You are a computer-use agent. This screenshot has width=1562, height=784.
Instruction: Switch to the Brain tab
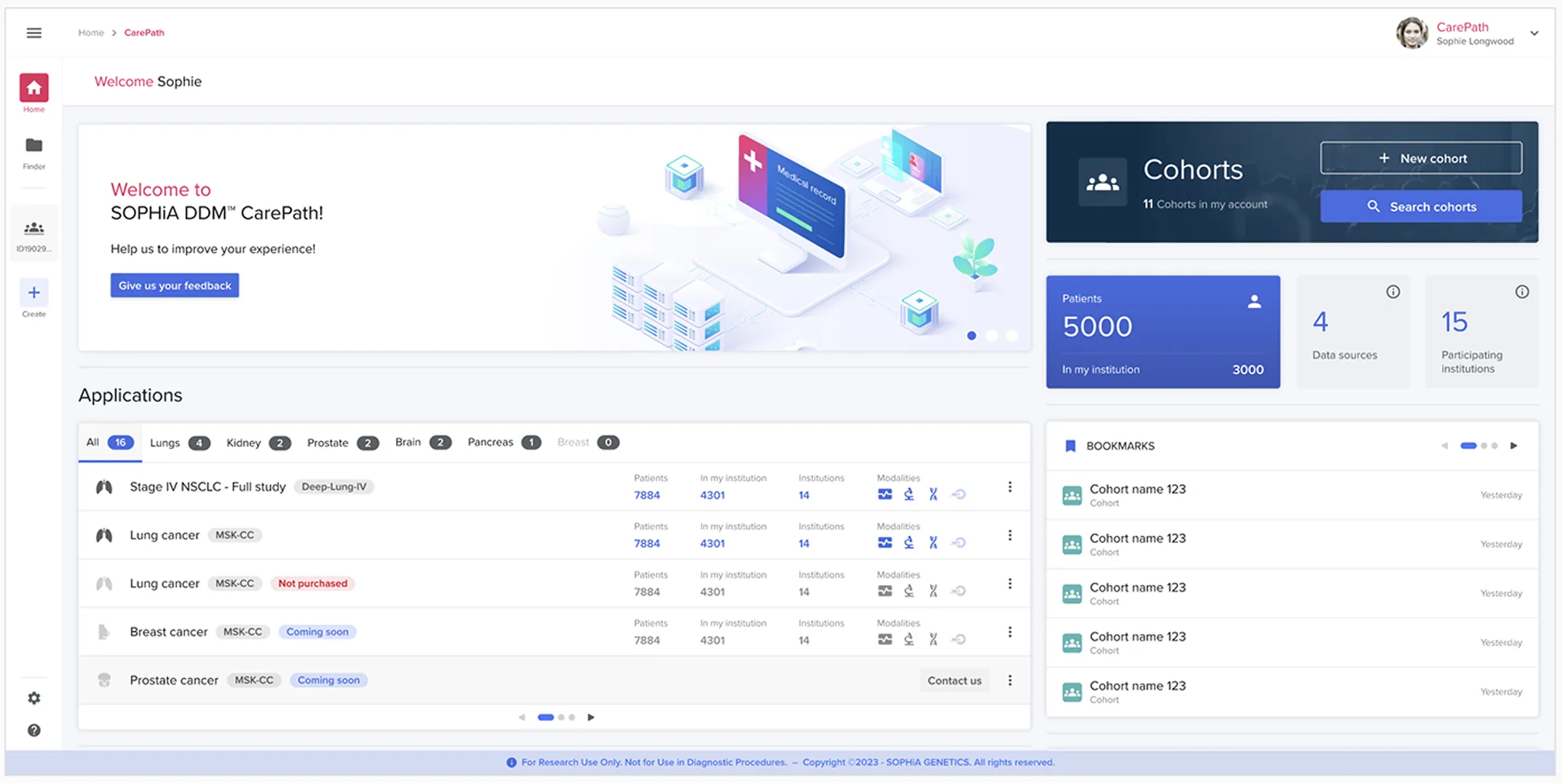tap(423, 442)
